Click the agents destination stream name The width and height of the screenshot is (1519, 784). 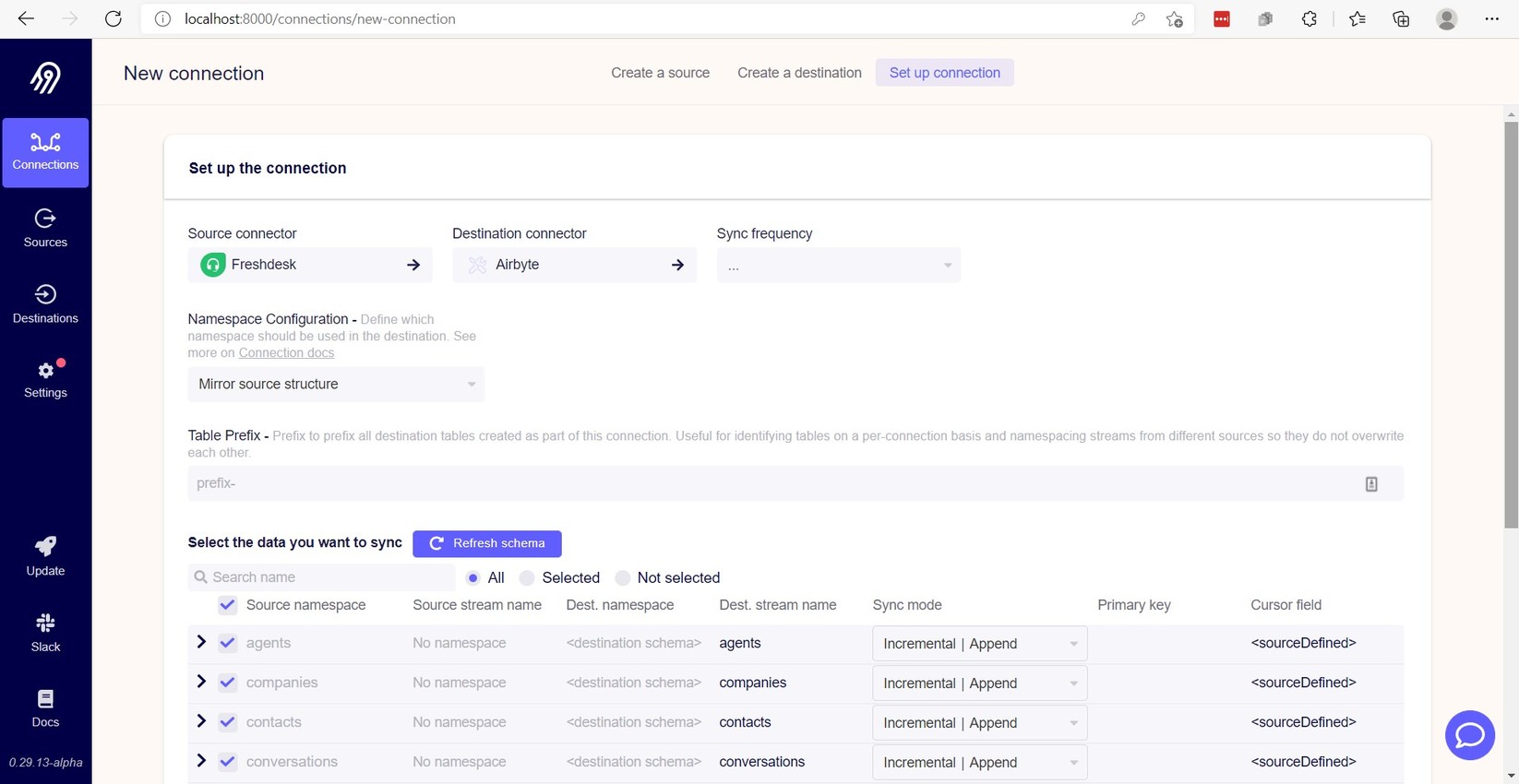(740, 643)
